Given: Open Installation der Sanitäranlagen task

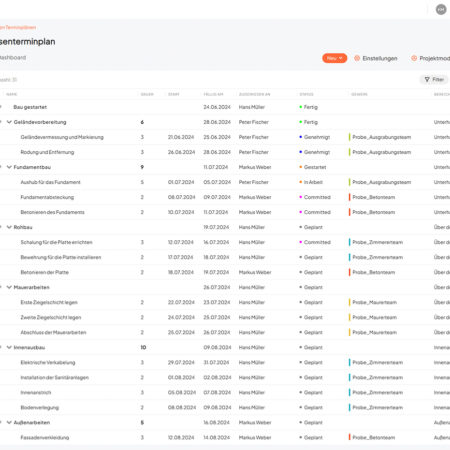Looking at the screenshot, I should pyautogui.click(x=55, y=377).
